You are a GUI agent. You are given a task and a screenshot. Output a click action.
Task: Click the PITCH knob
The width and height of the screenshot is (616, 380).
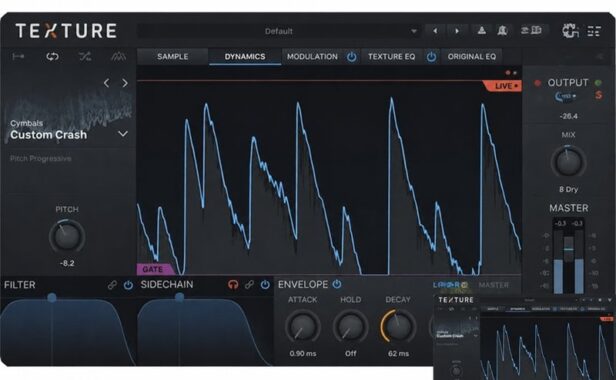pyautogui.click(x=67, y=236)
